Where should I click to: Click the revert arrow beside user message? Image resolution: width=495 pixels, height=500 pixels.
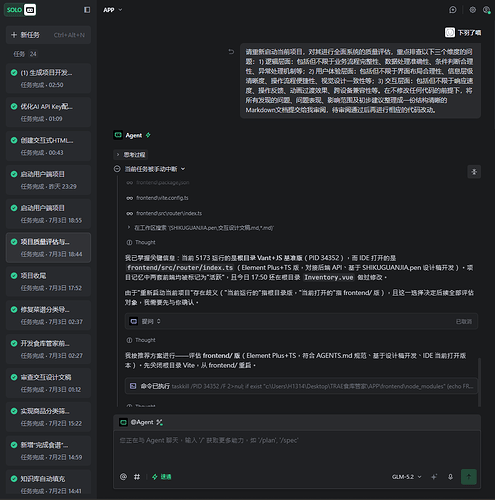(x=231, y=52)
